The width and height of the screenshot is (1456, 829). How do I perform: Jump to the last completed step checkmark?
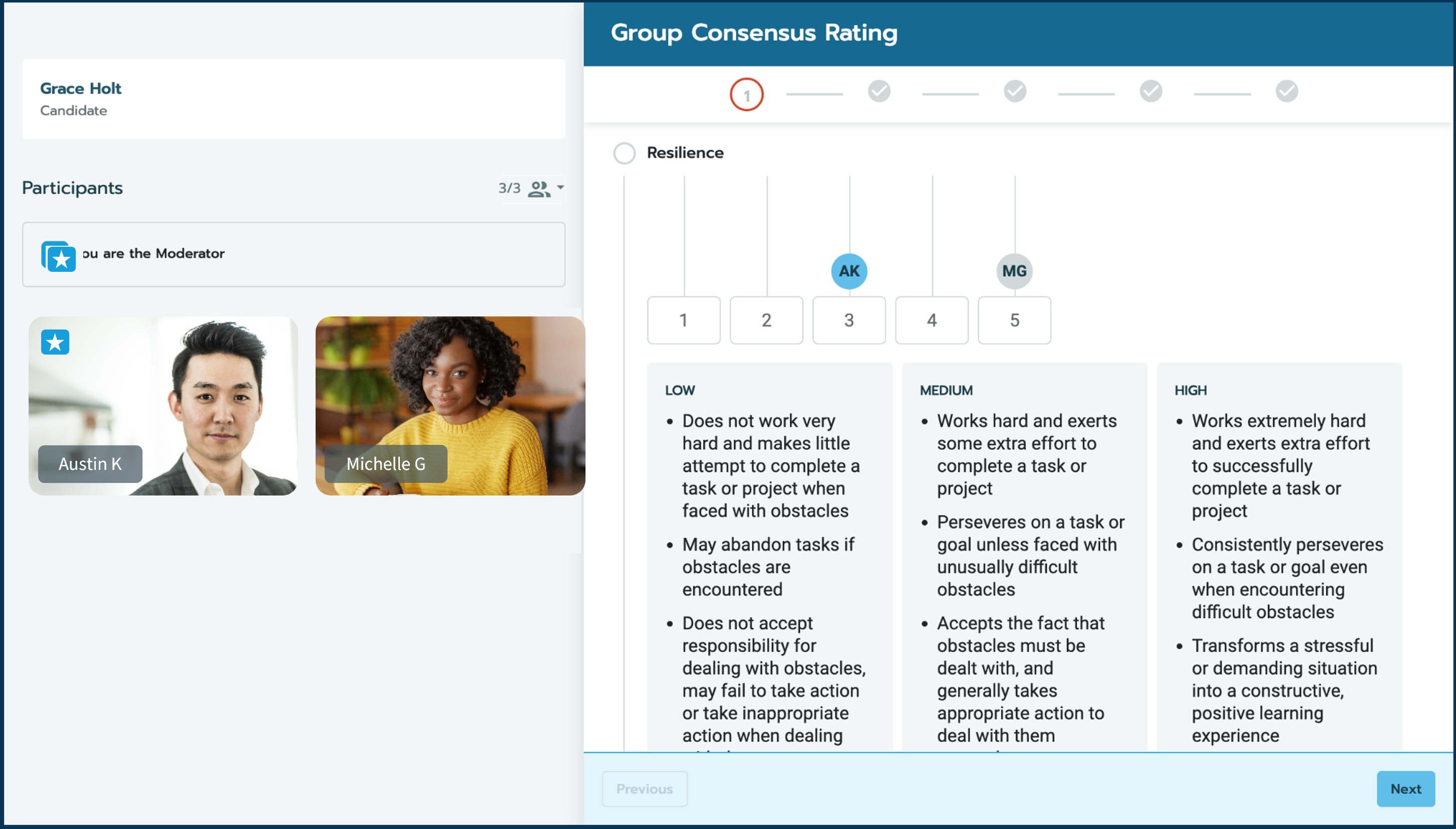click(x=1286, y=91)
